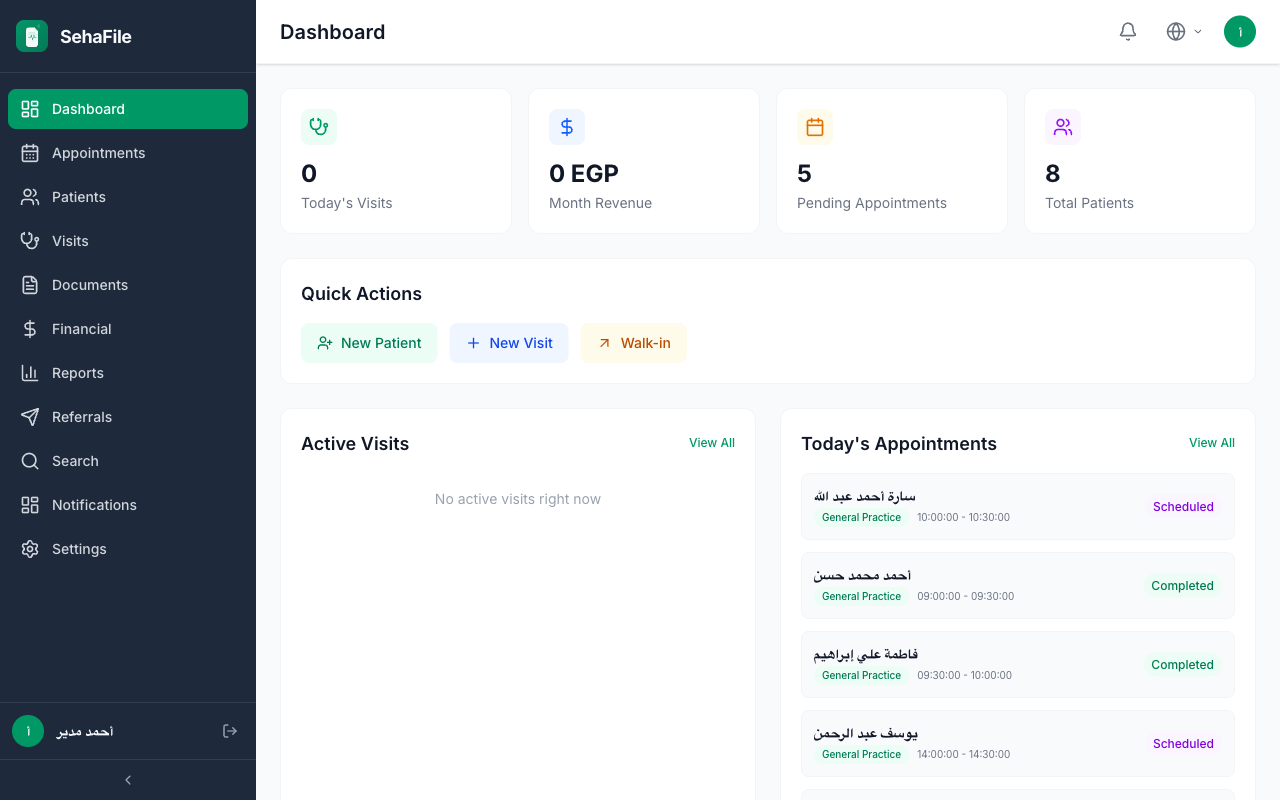Open appointment for أحمد محمد حسن

pos(1018,586)
